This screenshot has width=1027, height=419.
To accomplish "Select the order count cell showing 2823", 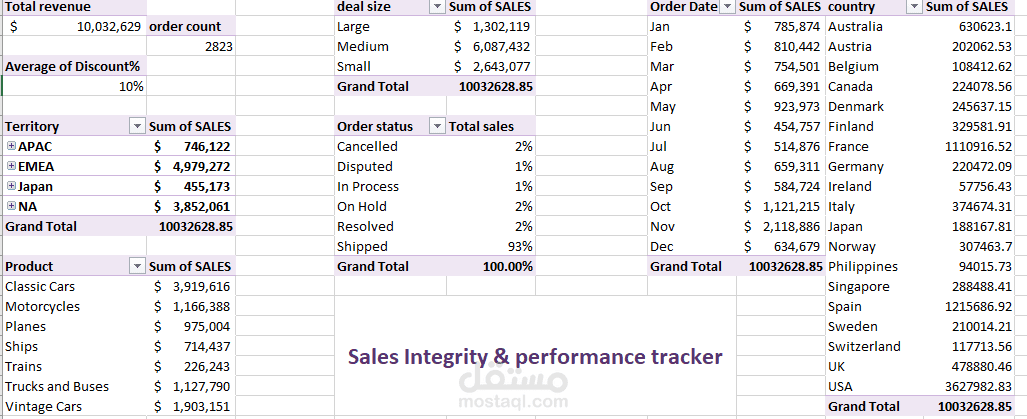I will click(x=190, y=46).
